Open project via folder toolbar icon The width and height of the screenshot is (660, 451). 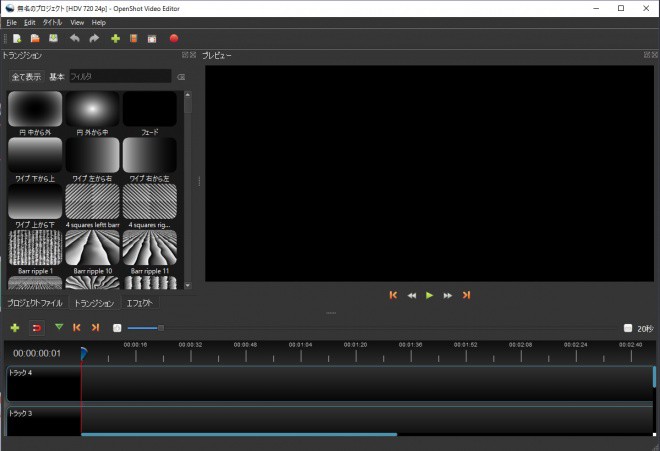pyautogui.click(x=35, y=39)
